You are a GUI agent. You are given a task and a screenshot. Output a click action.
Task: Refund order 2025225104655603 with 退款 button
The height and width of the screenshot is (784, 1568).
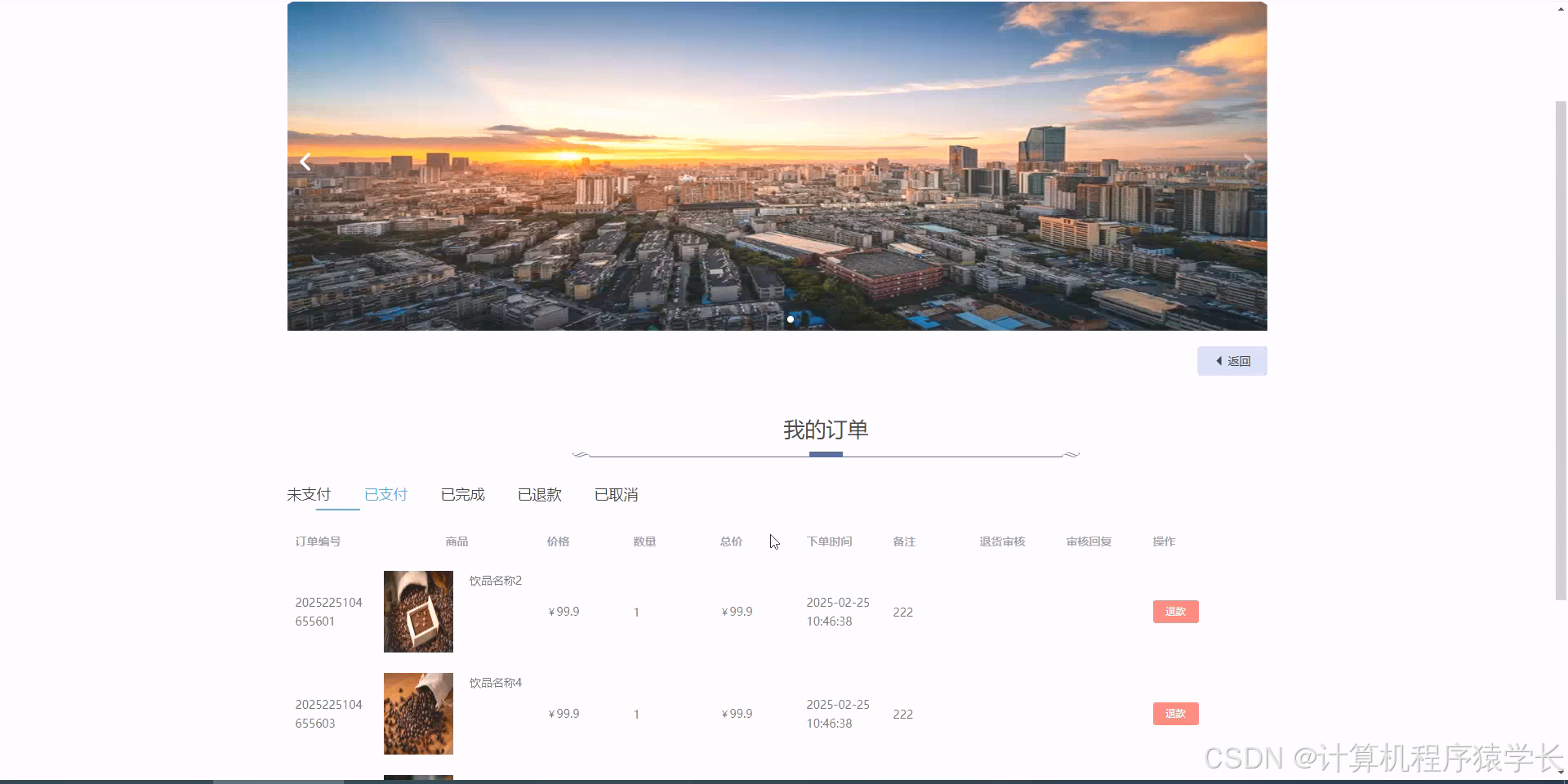[x=1175, y=714]
